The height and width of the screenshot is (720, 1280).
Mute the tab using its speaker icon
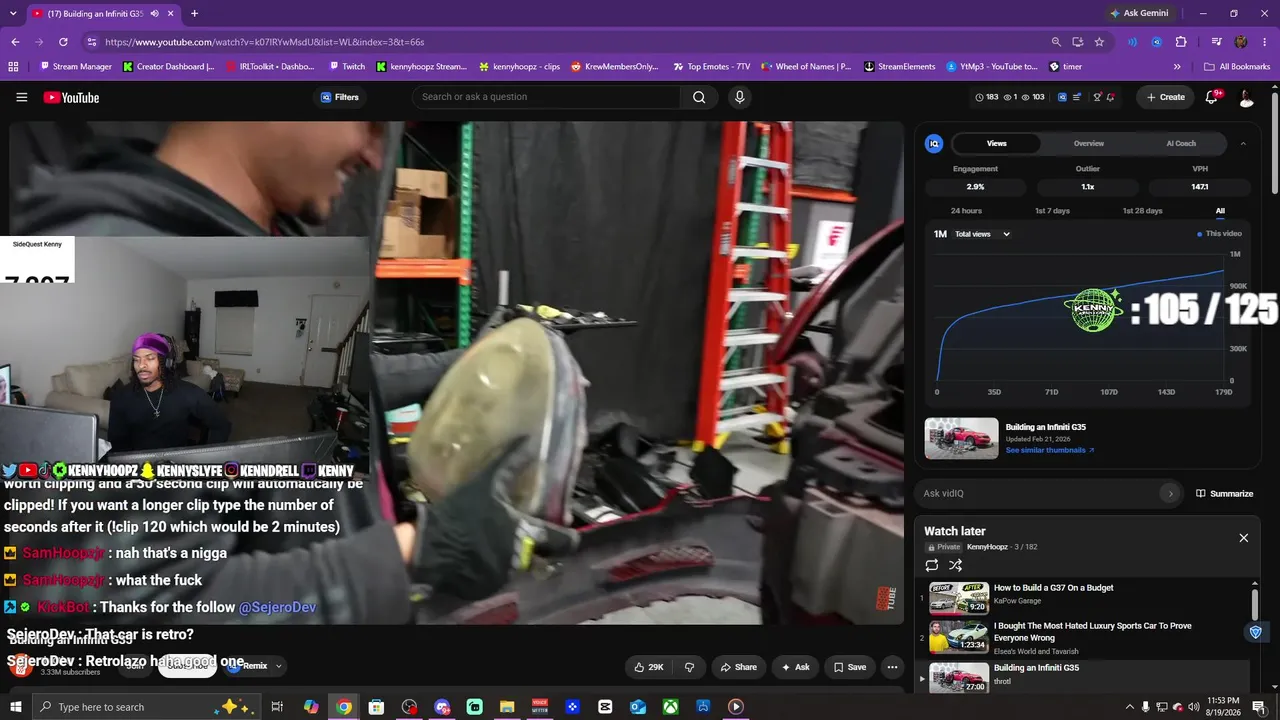coord(154,14)
